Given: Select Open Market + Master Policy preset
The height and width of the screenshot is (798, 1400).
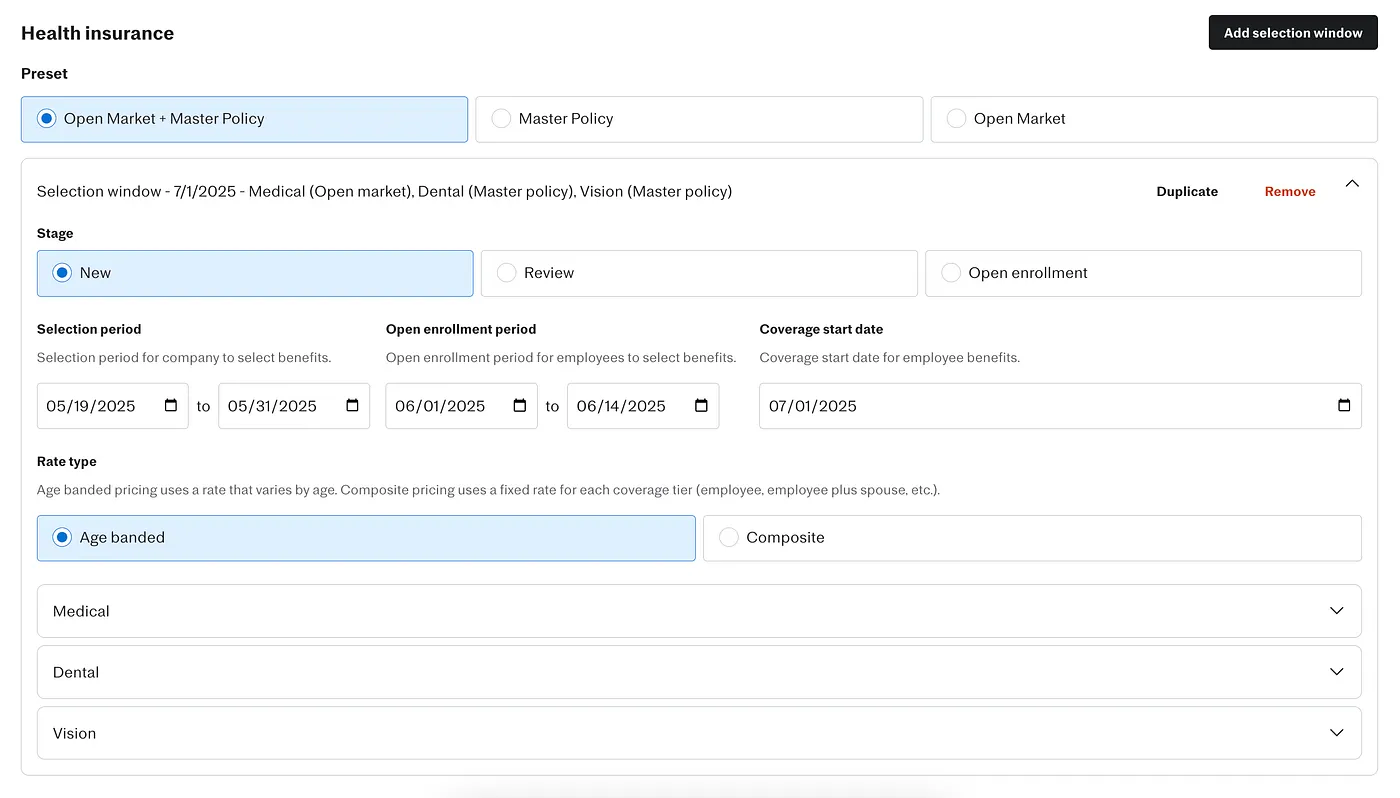Looking at the screenshot, I should point(244,119).
